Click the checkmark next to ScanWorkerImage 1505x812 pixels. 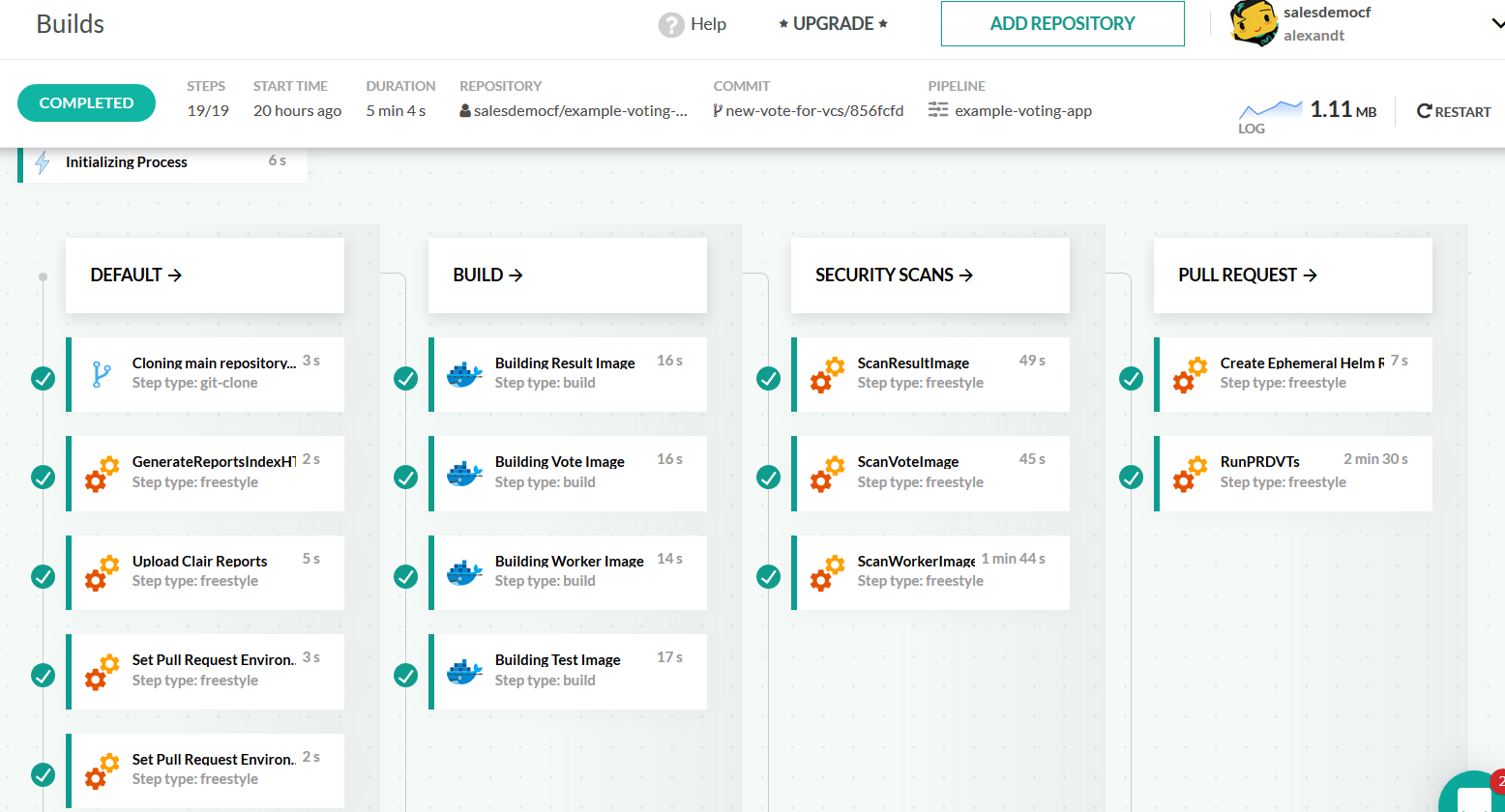pyautogui.click(x=769, y=576)
